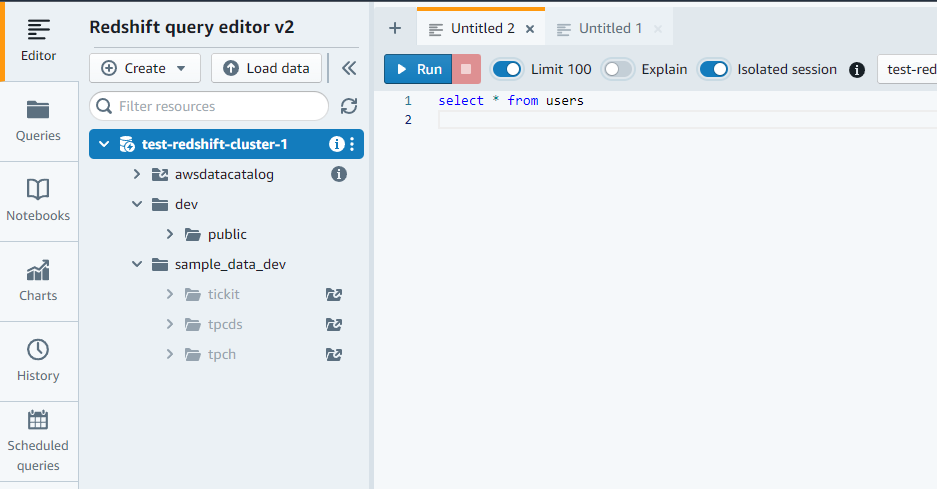Select the awsdatacatalog tree label
937x489 pixels.
(224, 175)
